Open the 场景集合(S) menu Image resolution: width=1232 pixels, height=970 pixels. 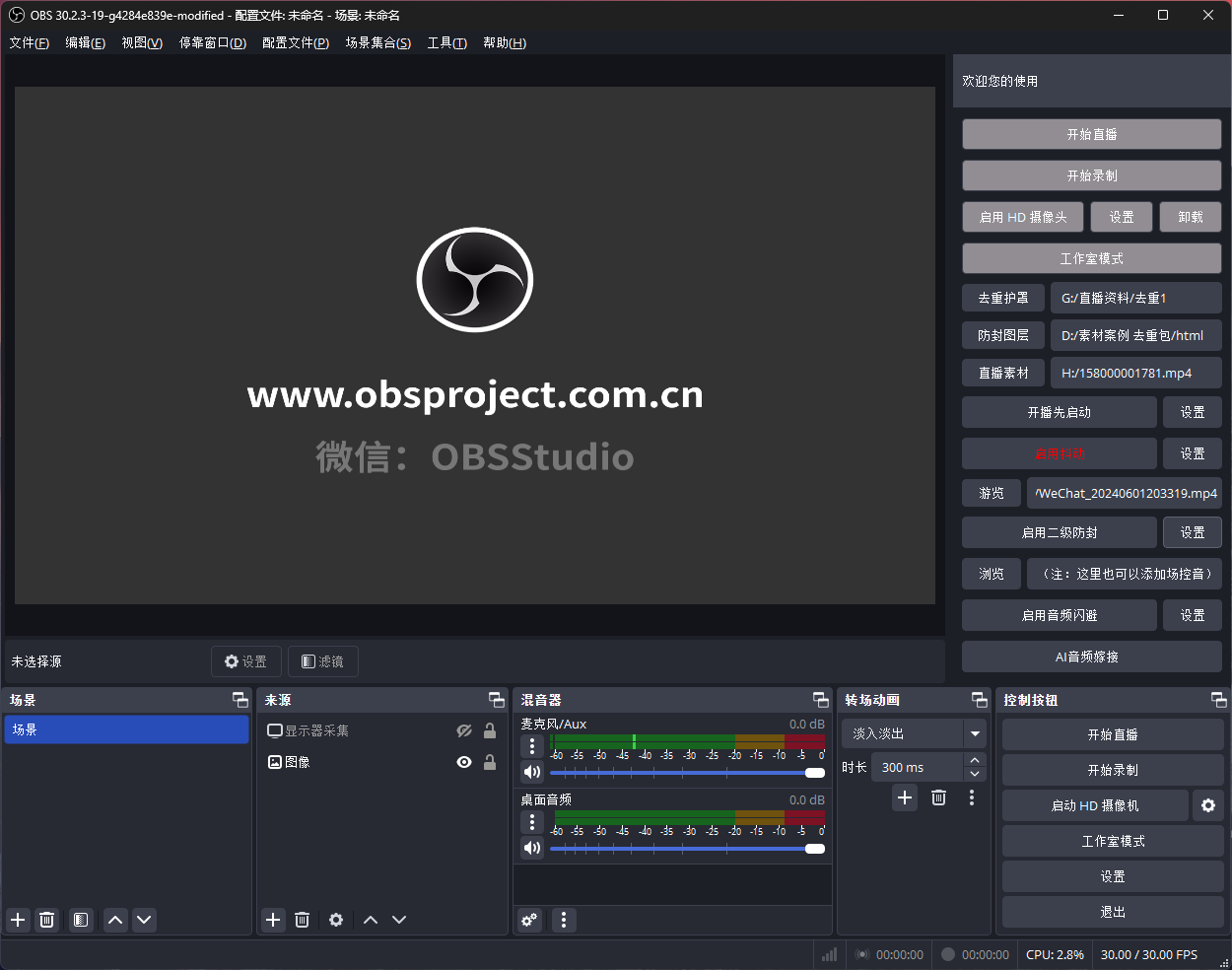[377, 42]
